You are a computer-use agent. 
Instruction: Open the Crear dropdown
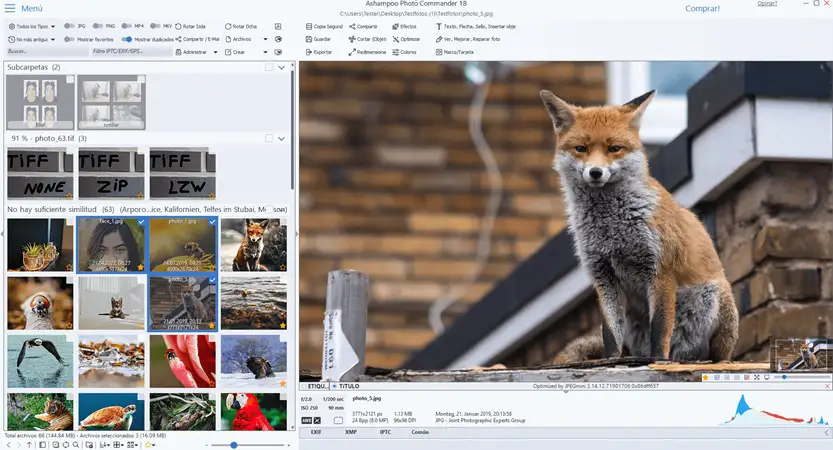266,52
